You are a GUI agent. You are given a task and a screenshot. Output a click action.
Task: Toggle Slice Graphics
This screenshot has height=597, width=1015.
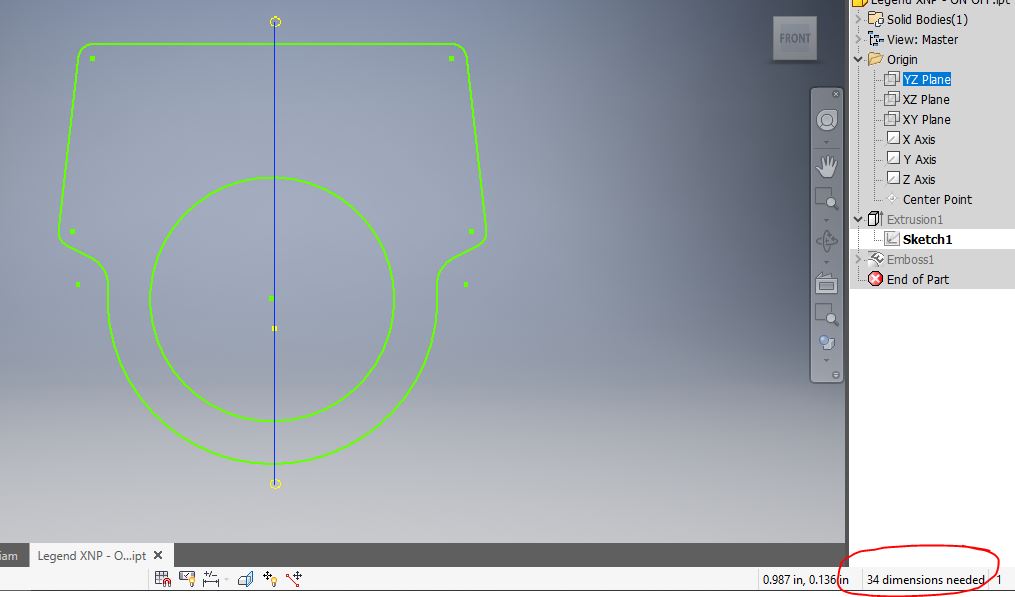pos(245,578)
